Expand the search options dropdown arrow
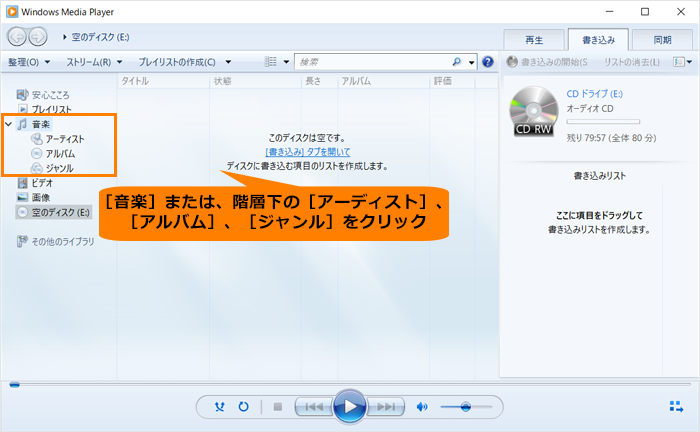This screenshot has height=432, width=700. pyautogui.click(x=471, y=62)
